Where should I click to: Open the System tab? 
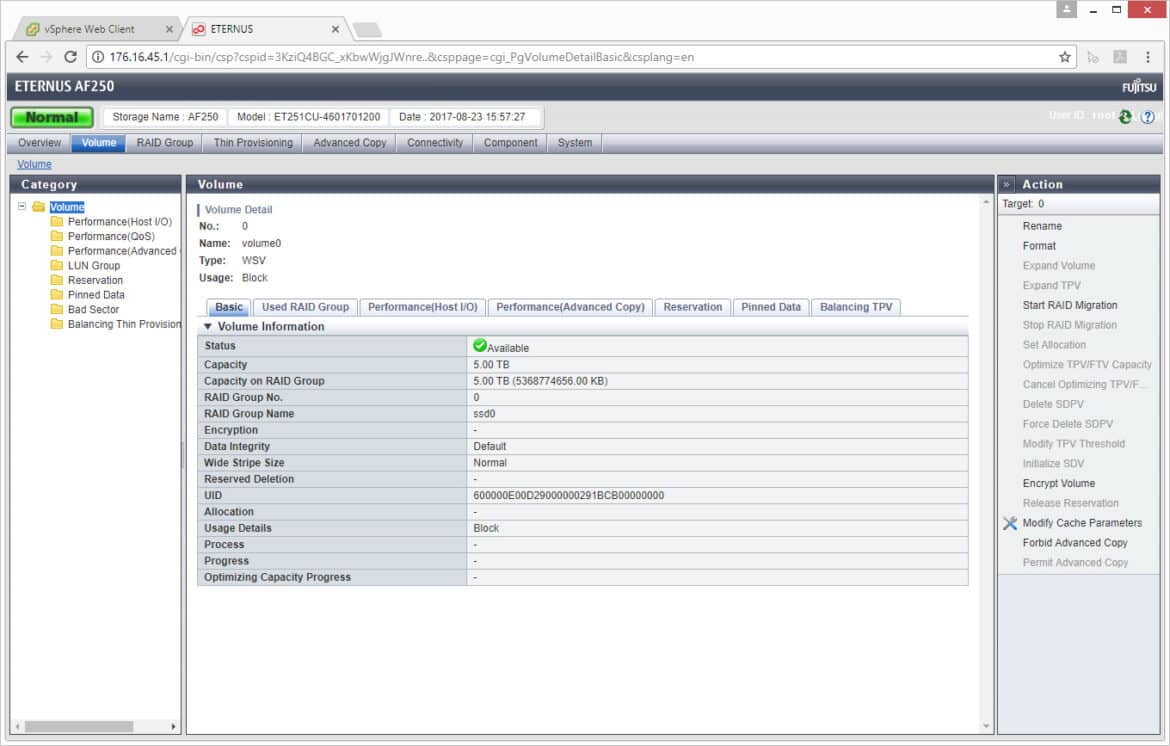pyautogui.click(x=575, y=142)
